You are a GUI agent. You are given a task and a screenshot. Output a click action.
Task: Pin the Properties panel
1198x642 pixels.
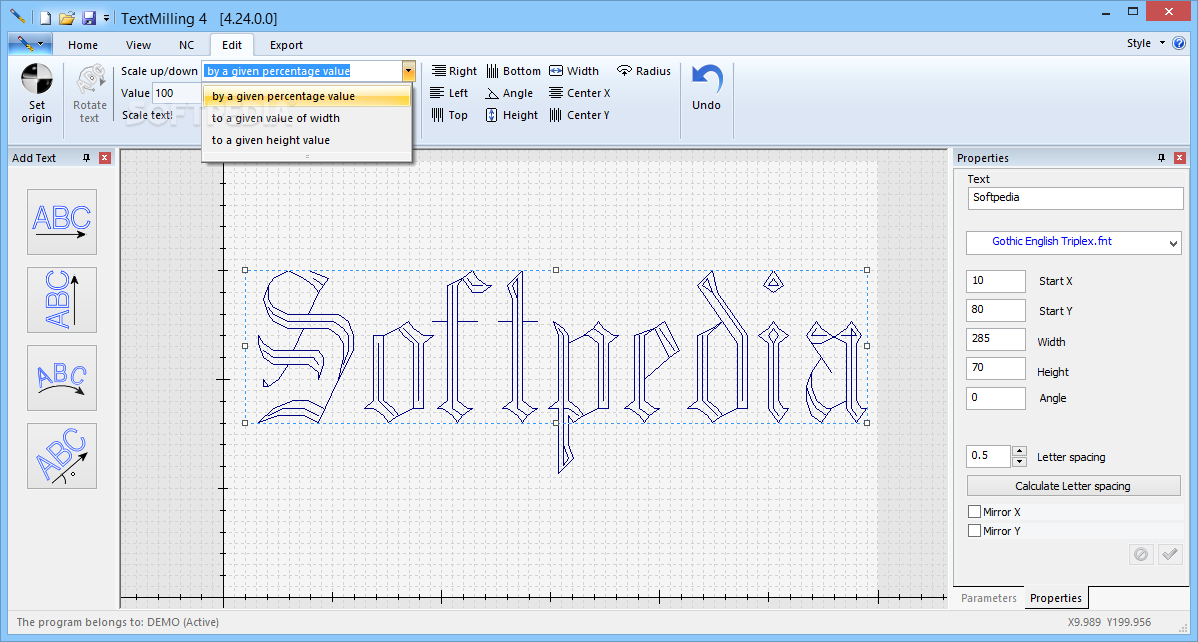click(x=1161, y=158)
